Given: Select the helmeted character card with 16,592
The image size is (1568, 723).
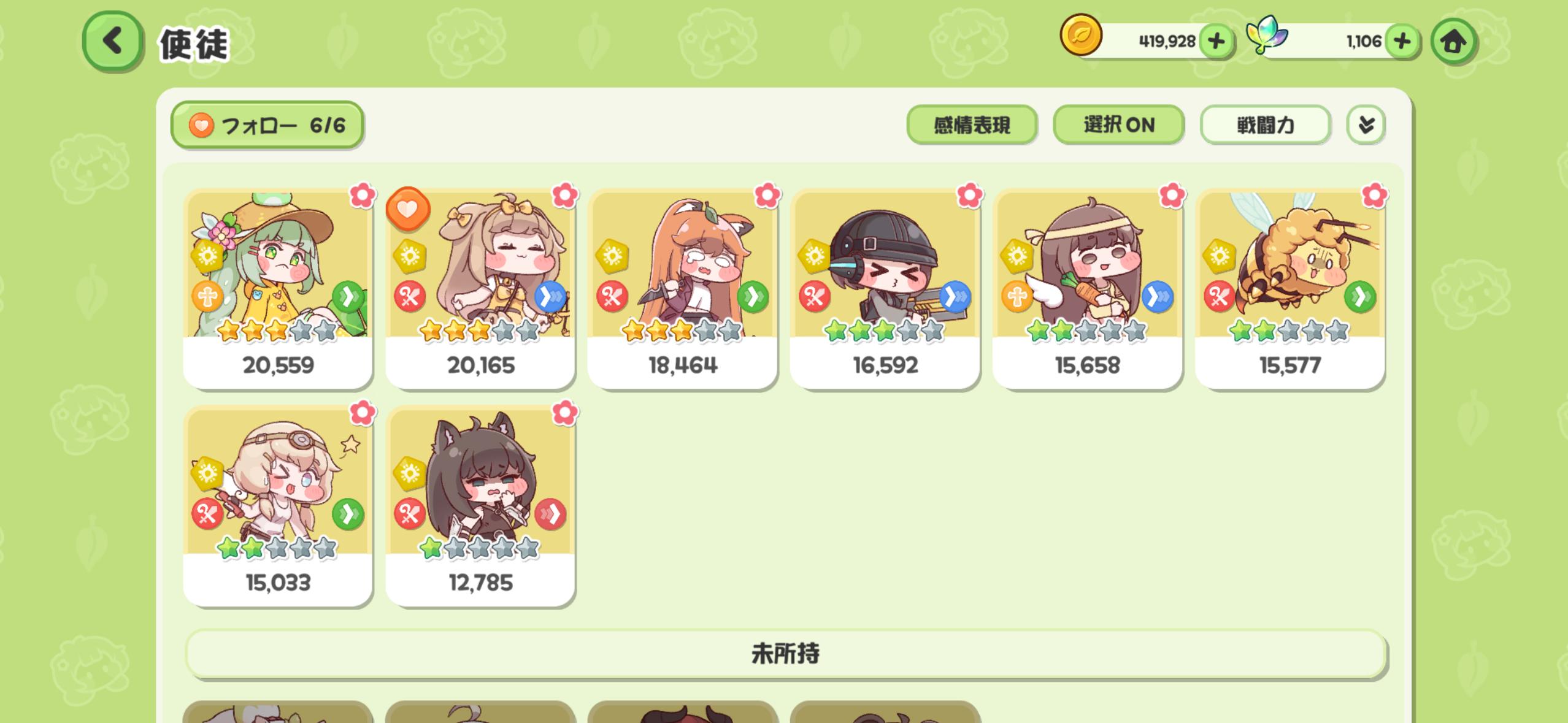Looking at the screenshot, I should (885, 288).
